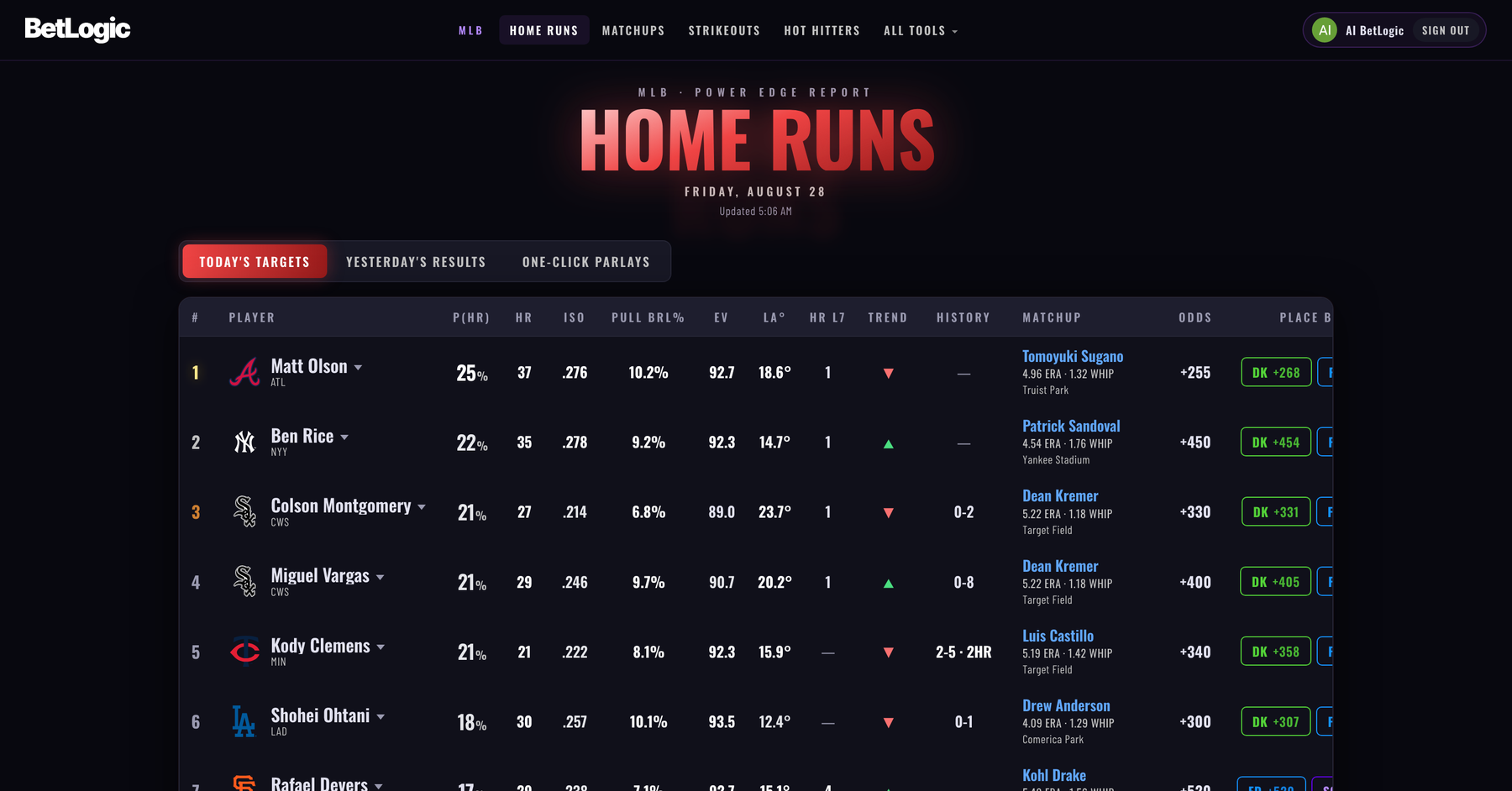Go to the Matchups page
The height and width of the screenshot is (791, 1512).
coord(633,30)
